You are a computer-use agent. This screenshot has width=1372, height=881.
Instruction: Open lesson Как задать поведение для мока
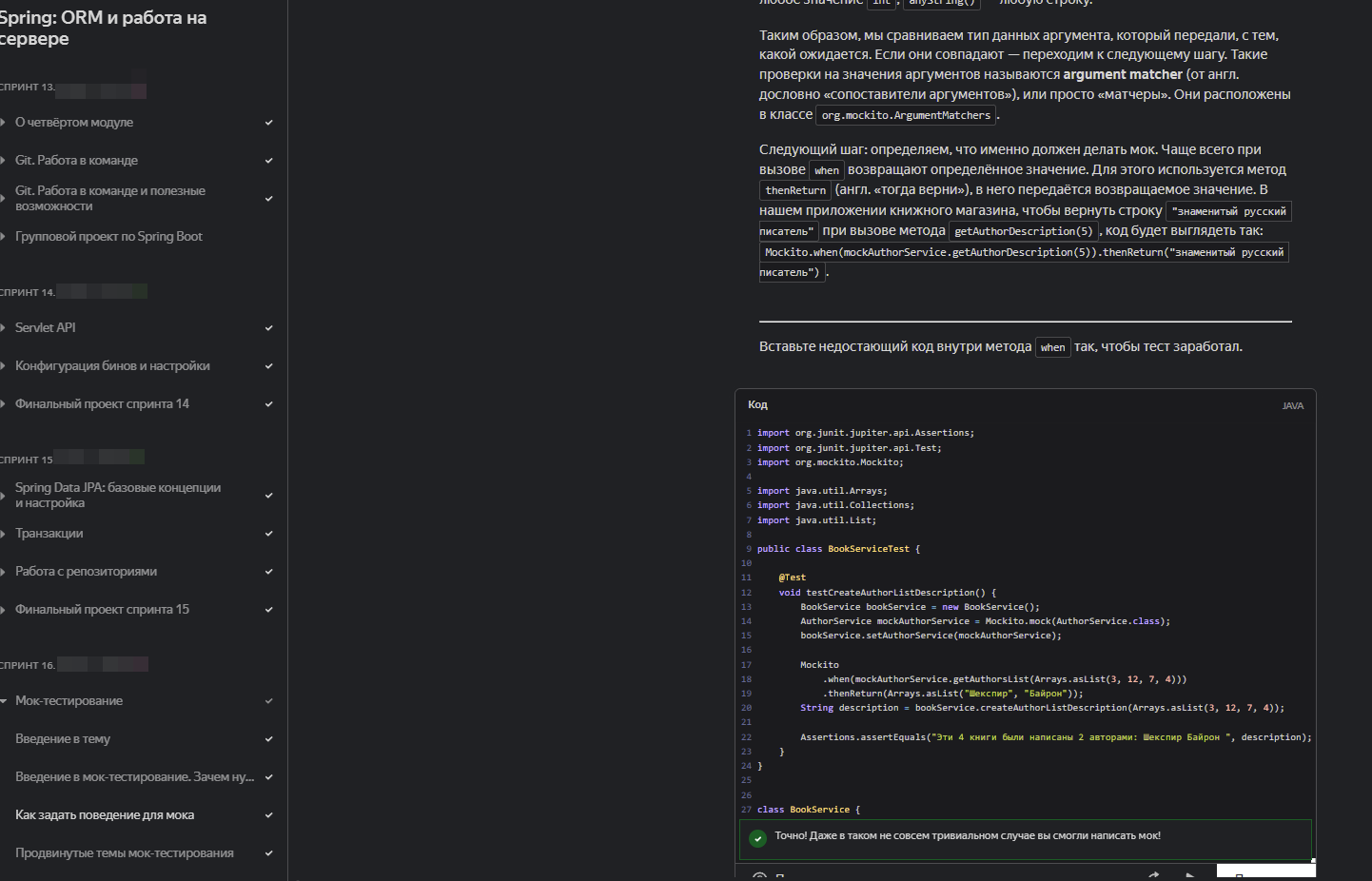point(105,815)
